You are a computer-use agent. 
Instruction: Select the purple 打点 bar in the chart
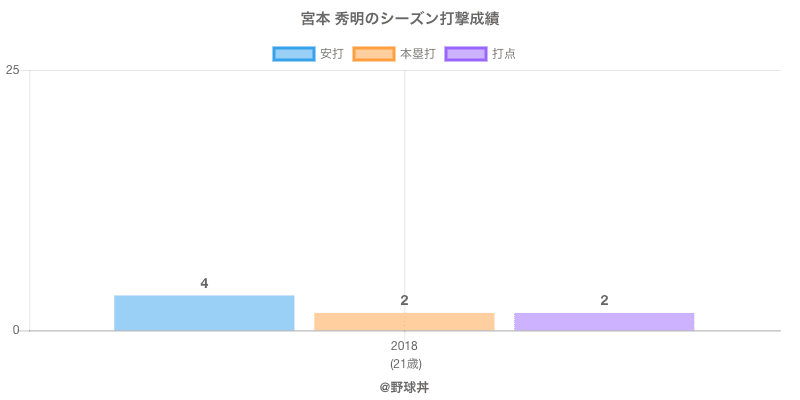604,322
